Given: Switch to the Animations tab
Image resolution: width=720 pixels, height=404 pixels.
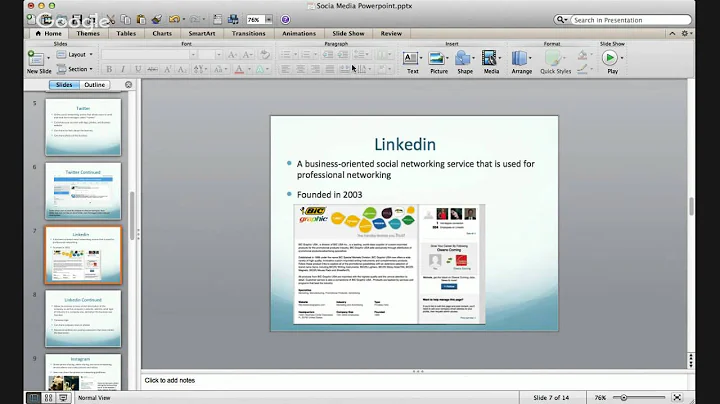Looking at the screenshot, I should [299, 34].
